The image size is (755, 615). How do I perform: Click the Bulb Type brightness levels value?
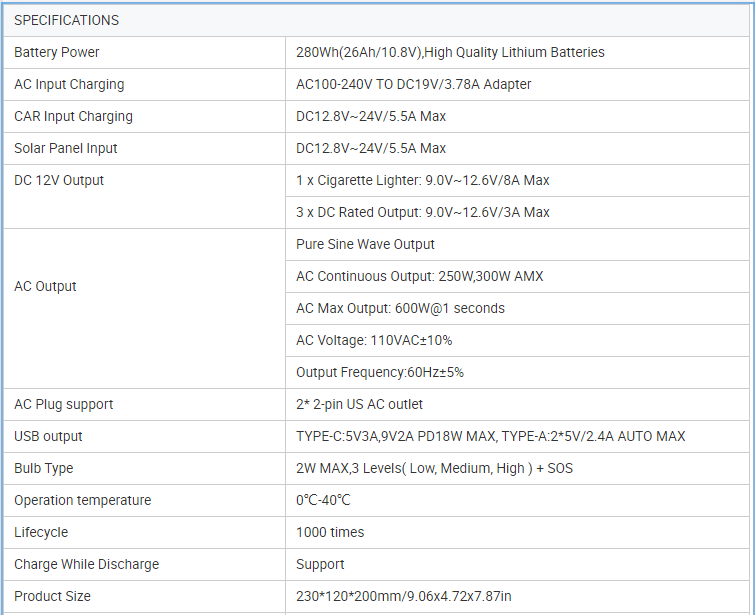click(434, 468)
